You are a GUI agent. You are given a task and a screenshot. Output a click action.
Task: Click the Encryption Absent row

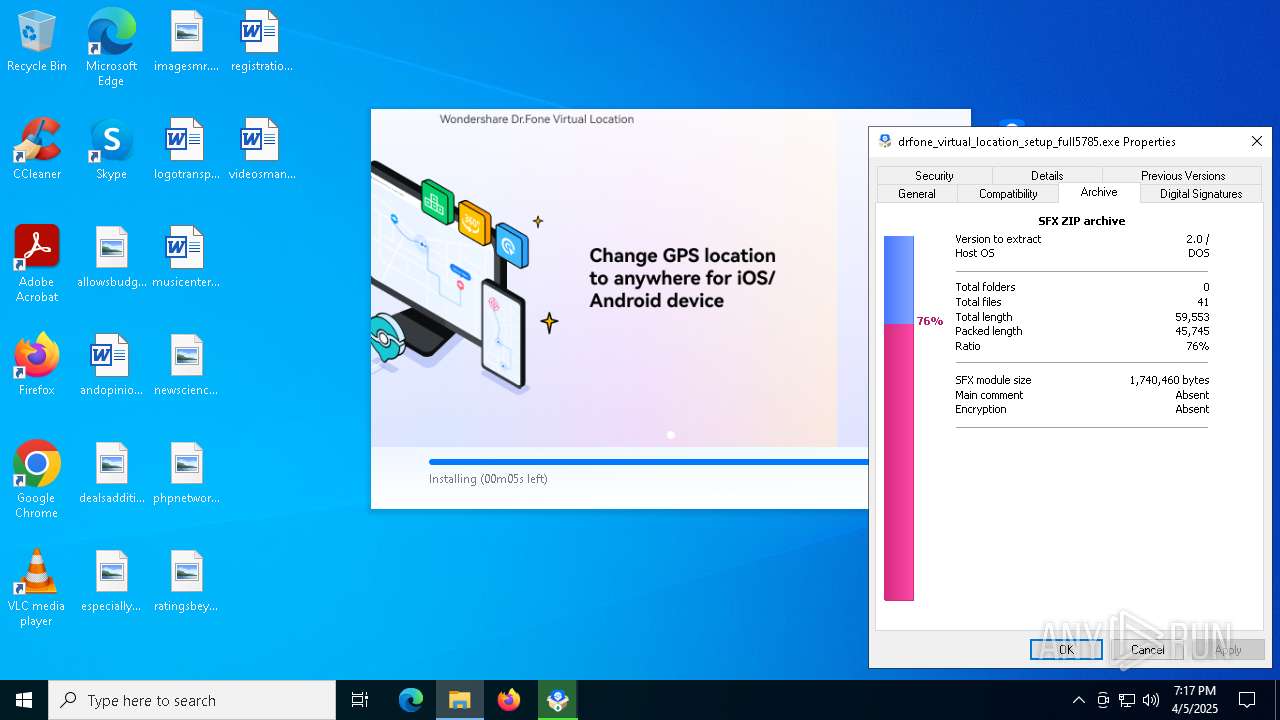(1082, 409)
